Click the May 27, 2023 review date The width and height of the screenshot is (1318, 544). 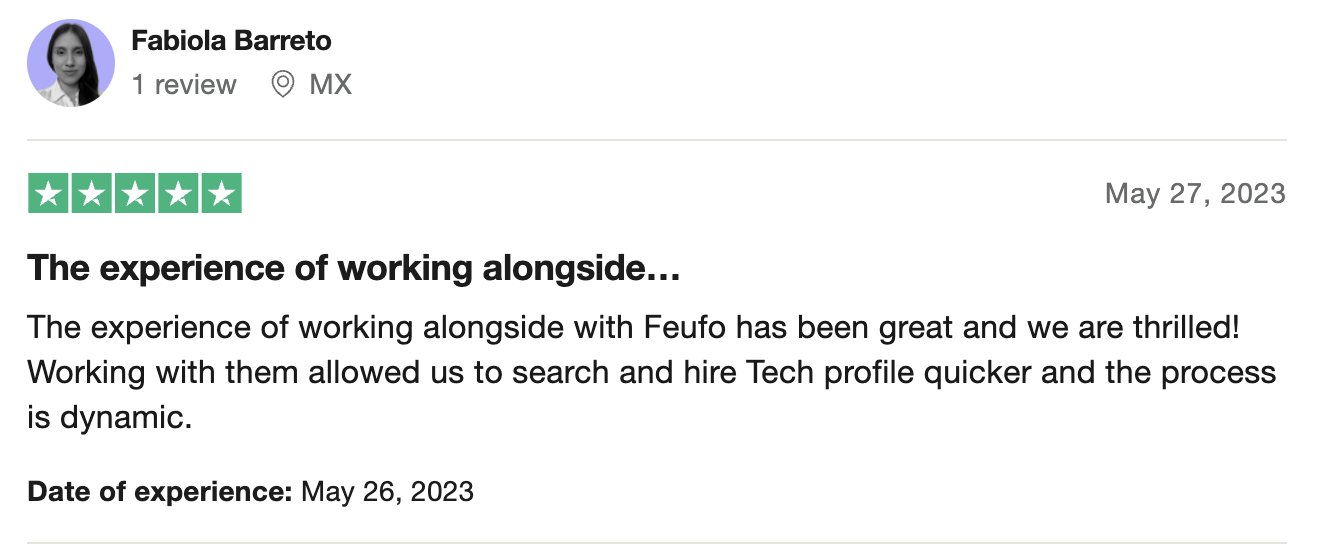tap(1195, 193)
